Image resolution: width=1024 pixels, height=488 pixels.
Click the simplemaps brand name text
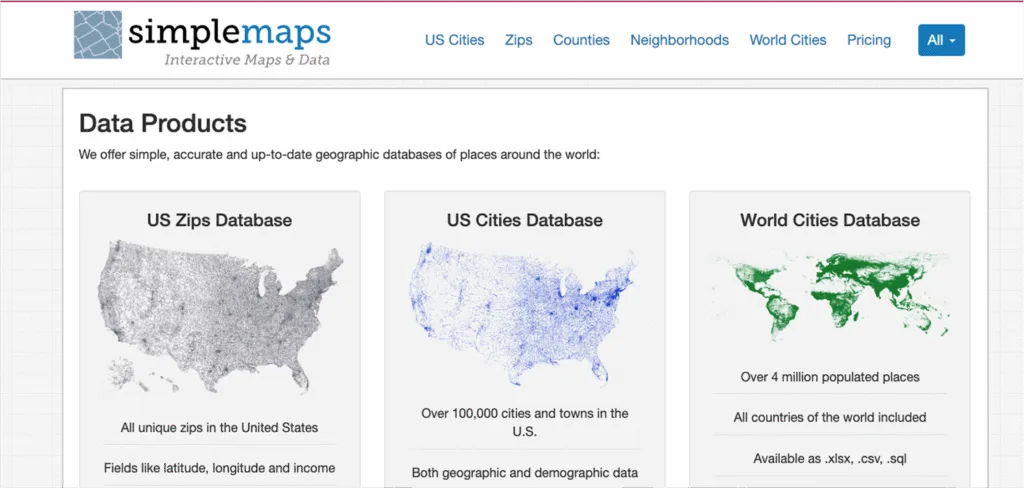click(229, 32)
